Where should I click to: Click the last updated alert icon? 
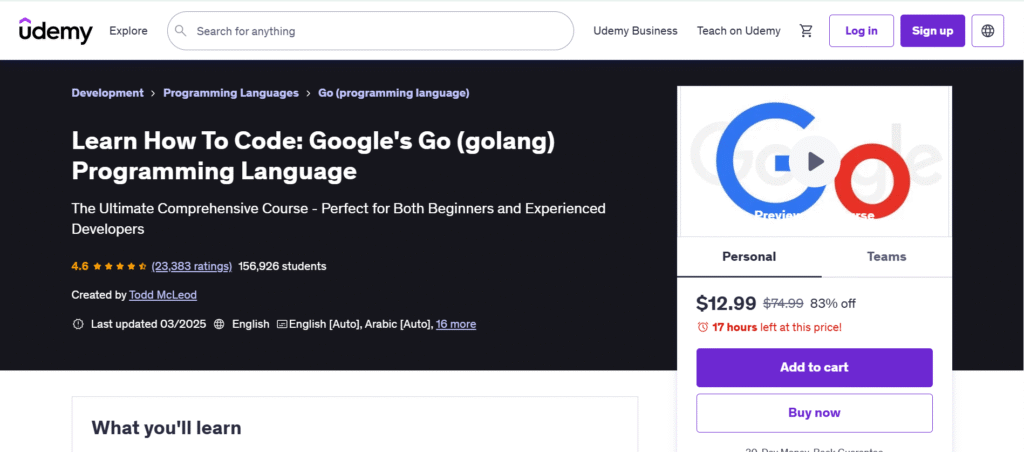78,324
